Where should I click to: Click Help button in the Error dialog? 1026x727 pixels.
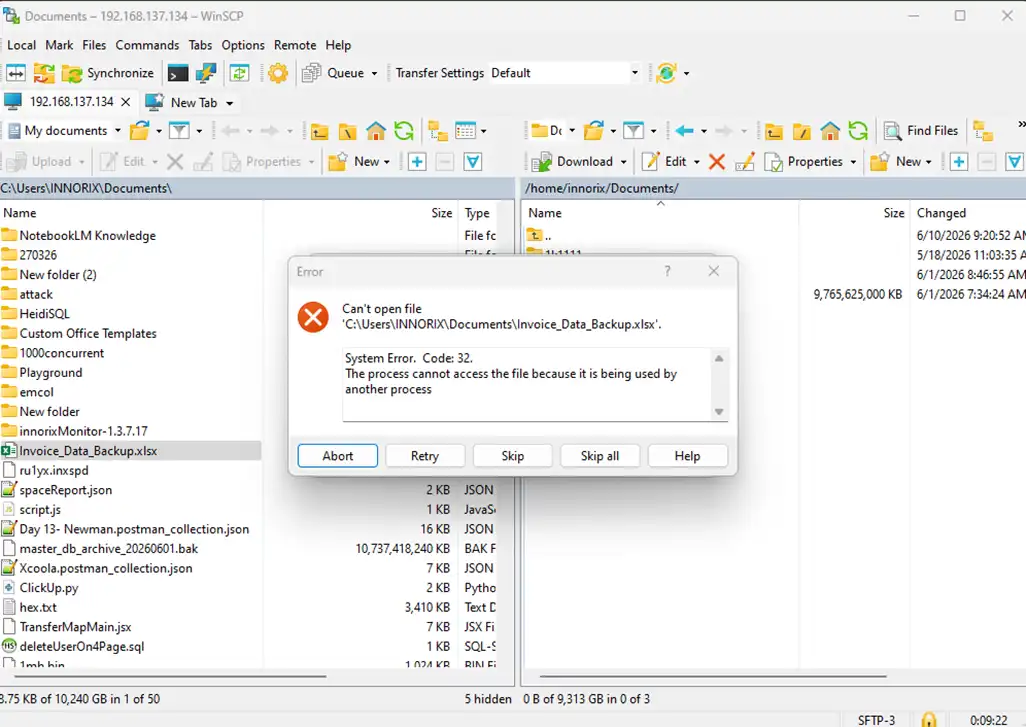point(687,455)
